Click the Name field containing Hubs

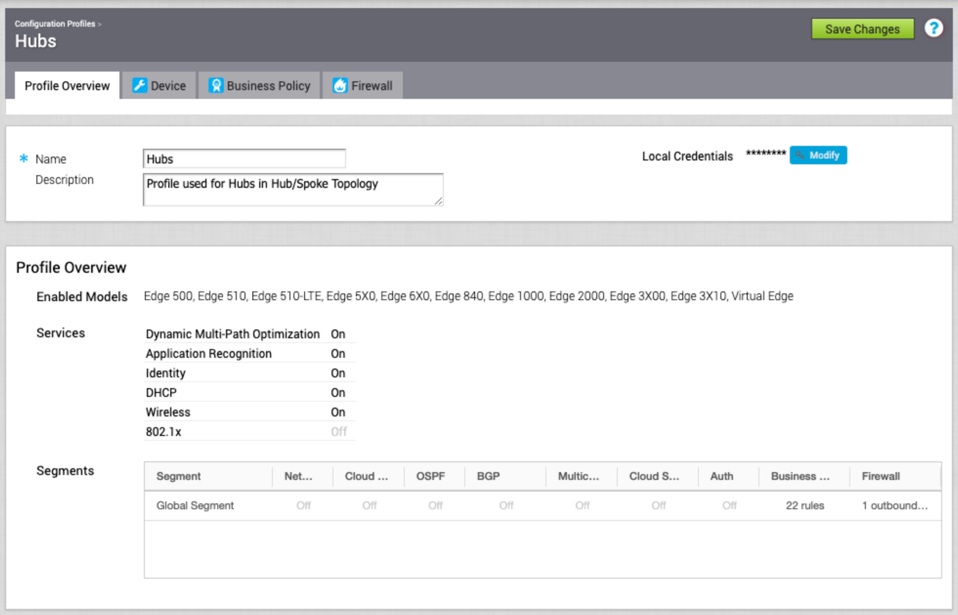point(244,159)
